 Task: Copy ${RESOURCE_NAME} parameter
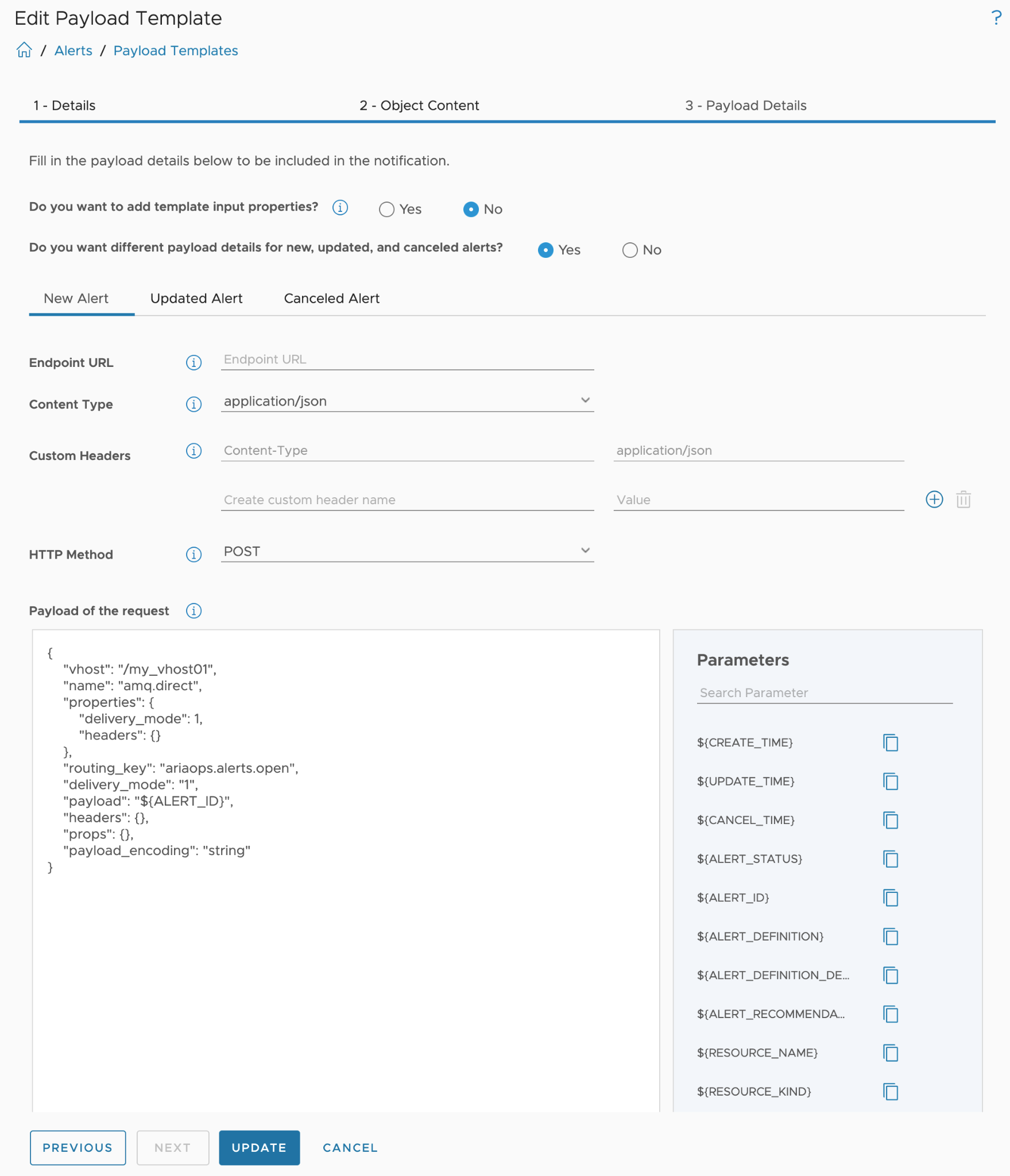coord(891,1053)
